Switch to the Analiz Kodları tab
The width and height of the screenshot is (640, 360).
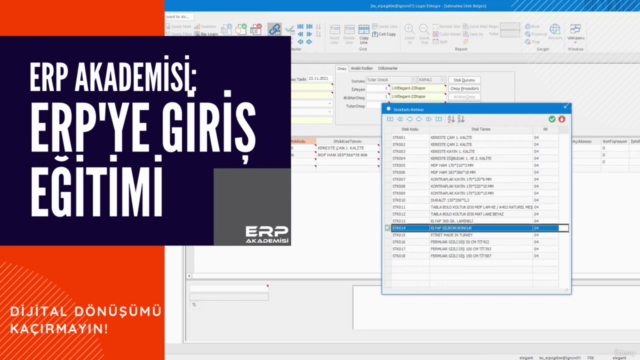coord(362,69)
